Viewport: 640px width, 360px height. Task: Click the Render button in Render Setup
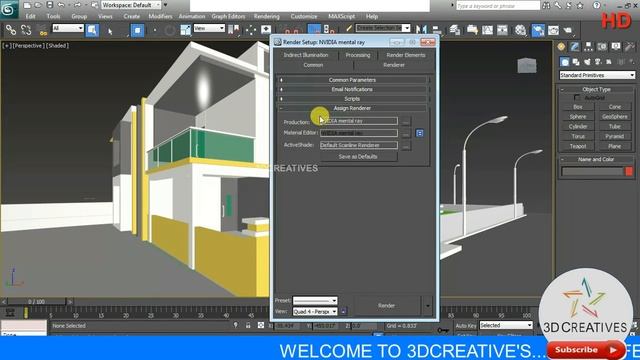click(386, 305)
